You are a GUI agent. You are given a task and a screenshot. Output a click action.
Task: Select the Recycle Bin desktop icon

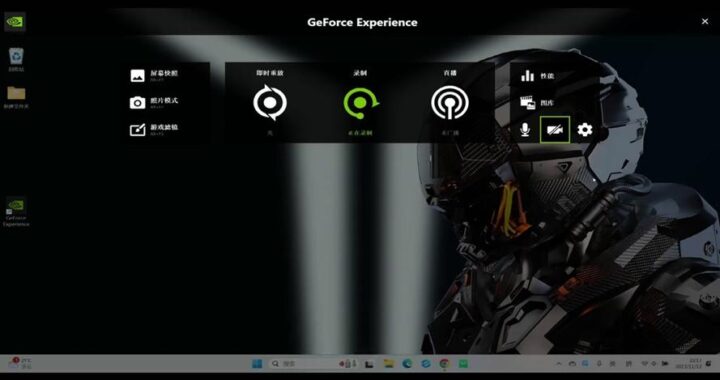coord(16,60)
